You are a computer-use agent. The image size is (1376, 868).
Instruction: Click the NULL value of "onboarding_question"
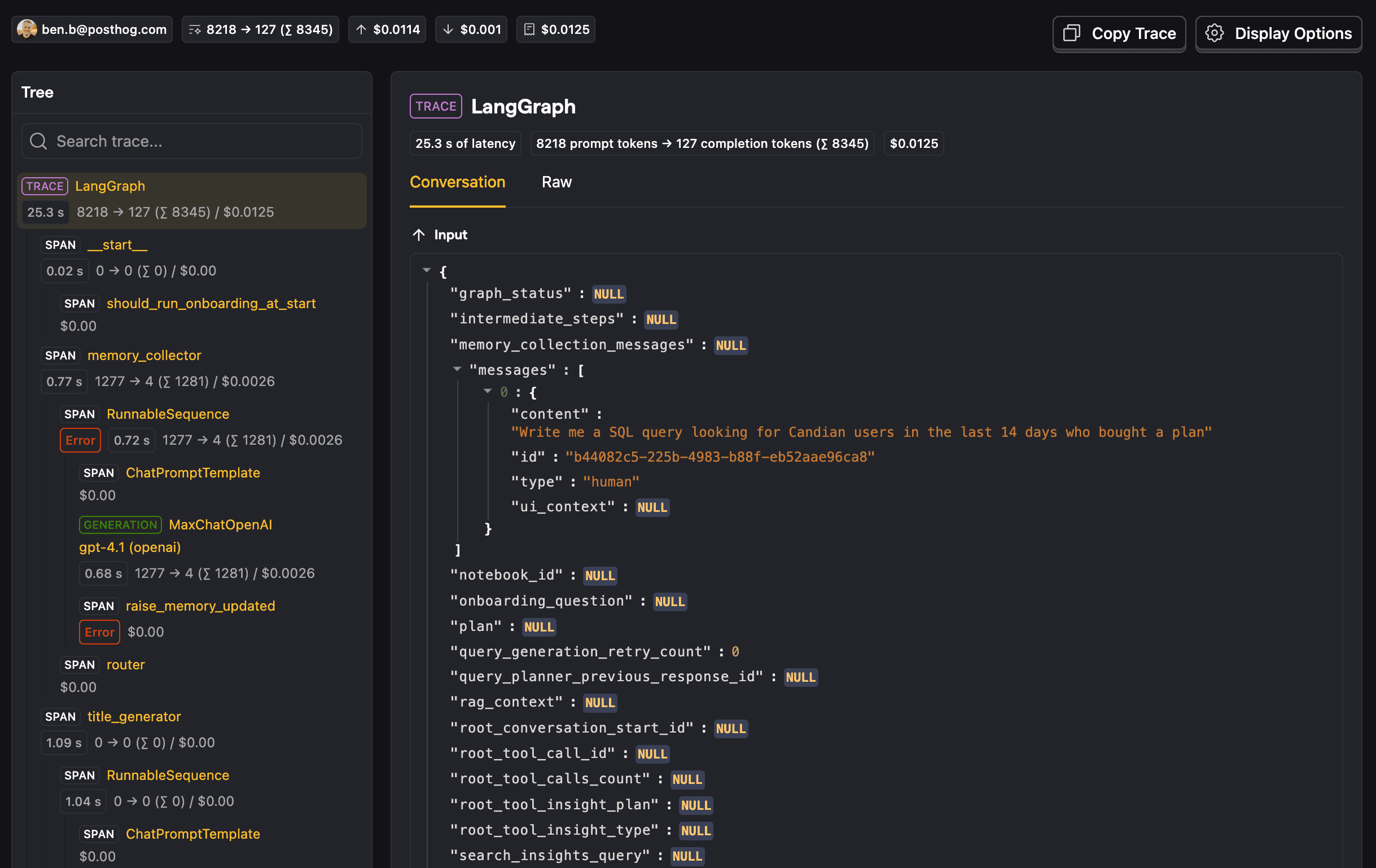pyautogui.click(x=670, y=601)
